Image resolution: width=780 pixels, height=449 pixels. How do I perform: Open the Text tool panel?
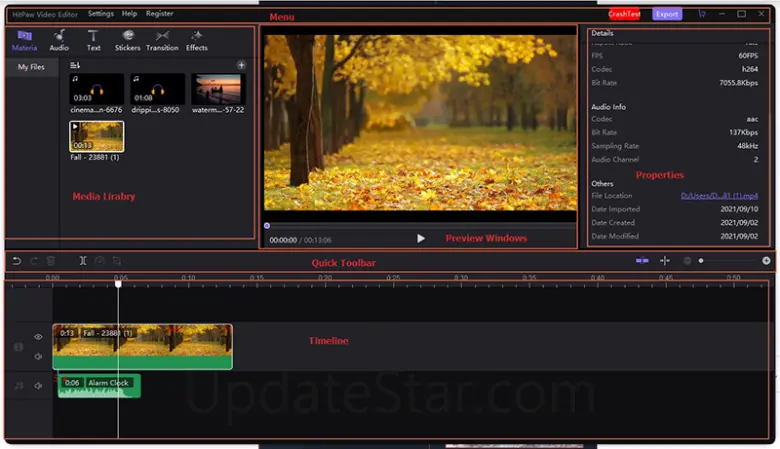pyautogui.click(x=93, y=40)
